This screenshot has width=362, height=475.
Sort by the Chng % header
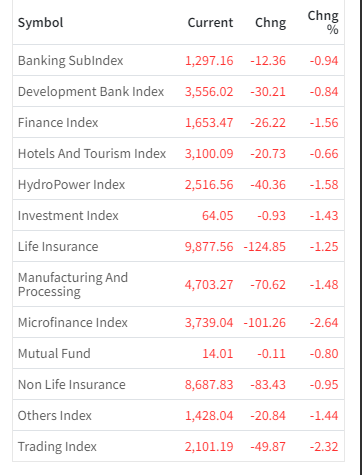click(x=323, y=22)
